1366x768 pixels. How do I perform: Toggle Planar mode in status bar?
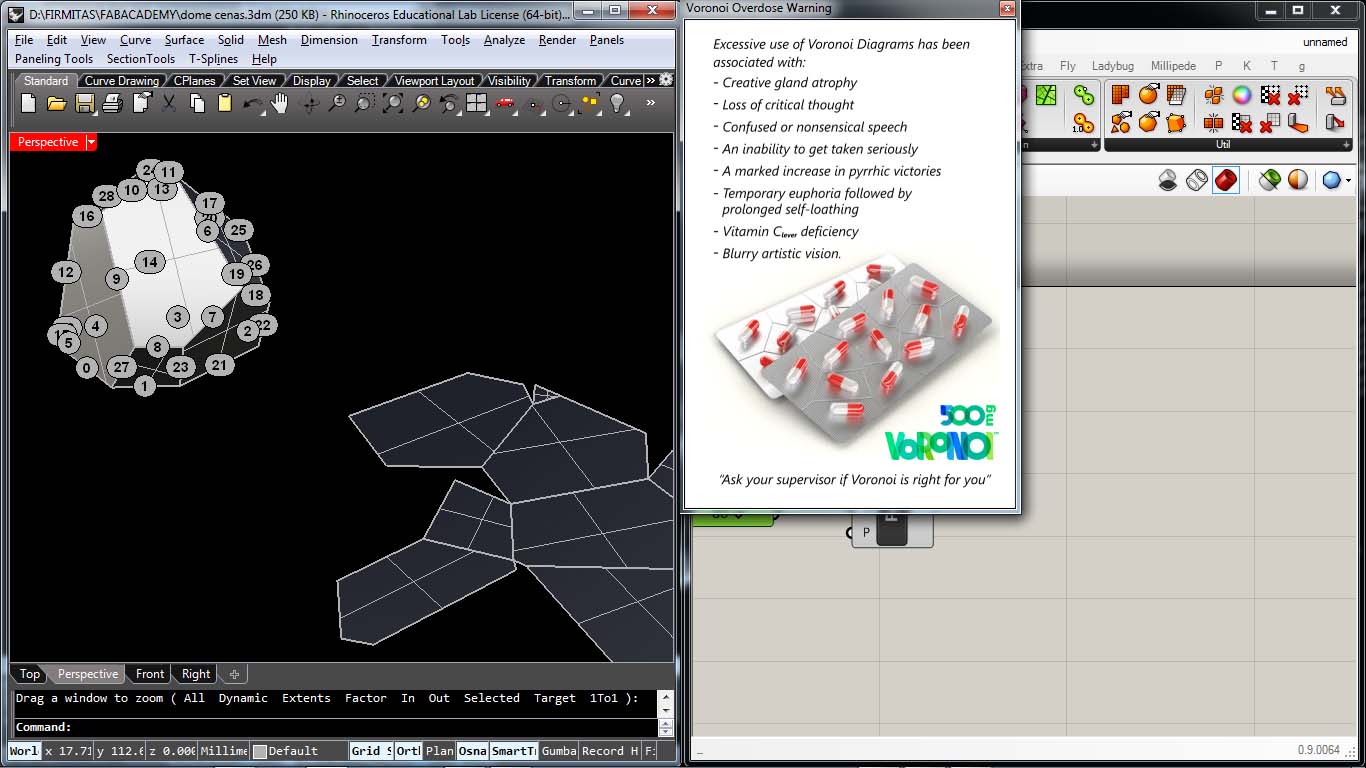pyautogui.click(x=439, y=751)
